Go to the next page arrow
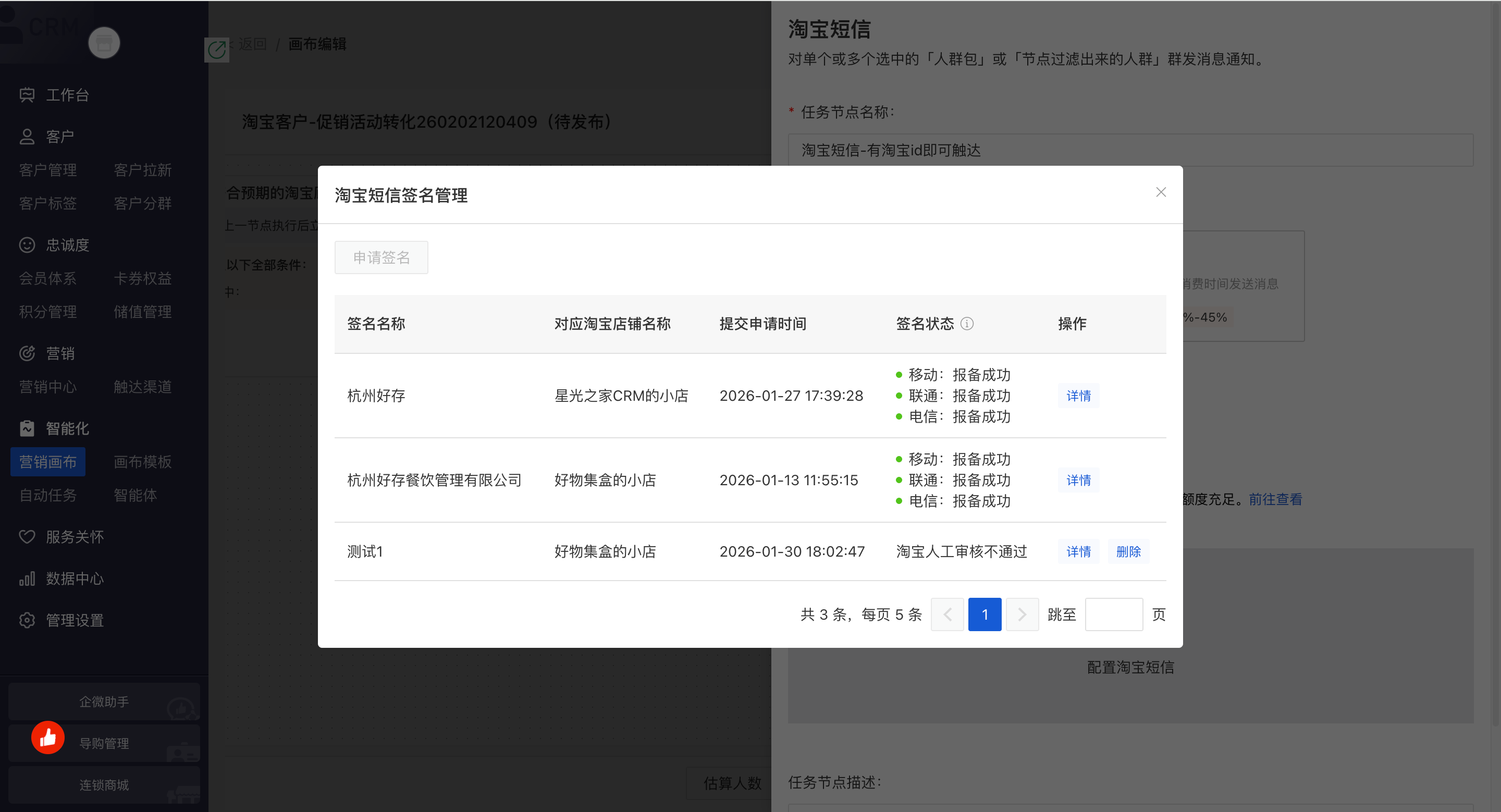The image size is (1501, 812). (1022, 614)
